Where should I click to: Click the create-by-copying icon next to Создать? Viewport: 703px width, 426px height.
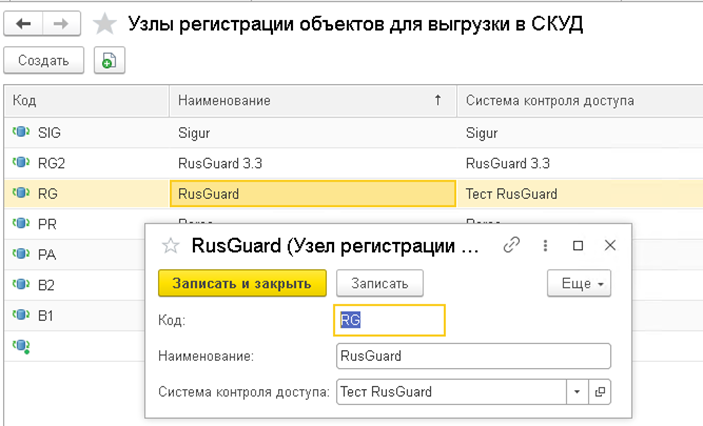[x=108, y=61]
